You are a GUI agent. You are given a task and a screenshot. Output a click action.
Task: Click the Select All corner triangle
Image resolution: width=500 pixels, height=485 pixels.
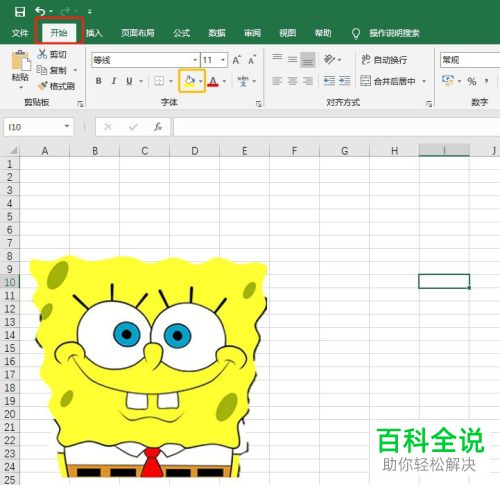click(x=13, y=151)
